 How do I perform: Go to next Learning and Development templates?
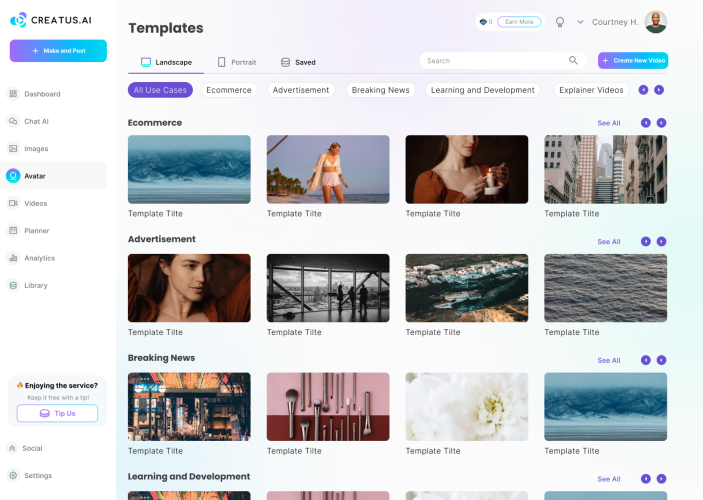[x=661, y=478]
